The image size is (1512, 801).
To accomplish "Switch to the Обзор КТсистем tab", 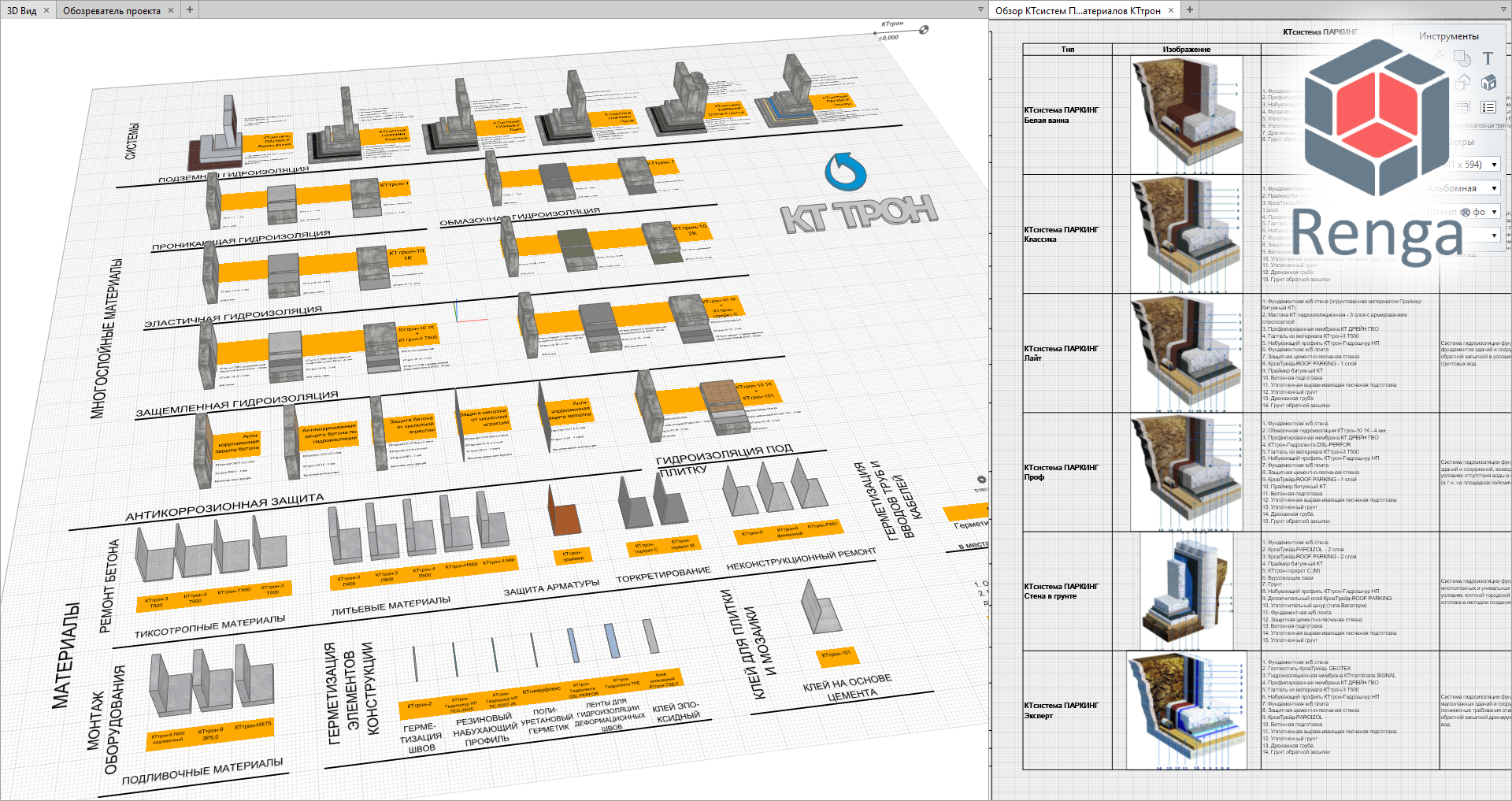I will [1077, 10].
